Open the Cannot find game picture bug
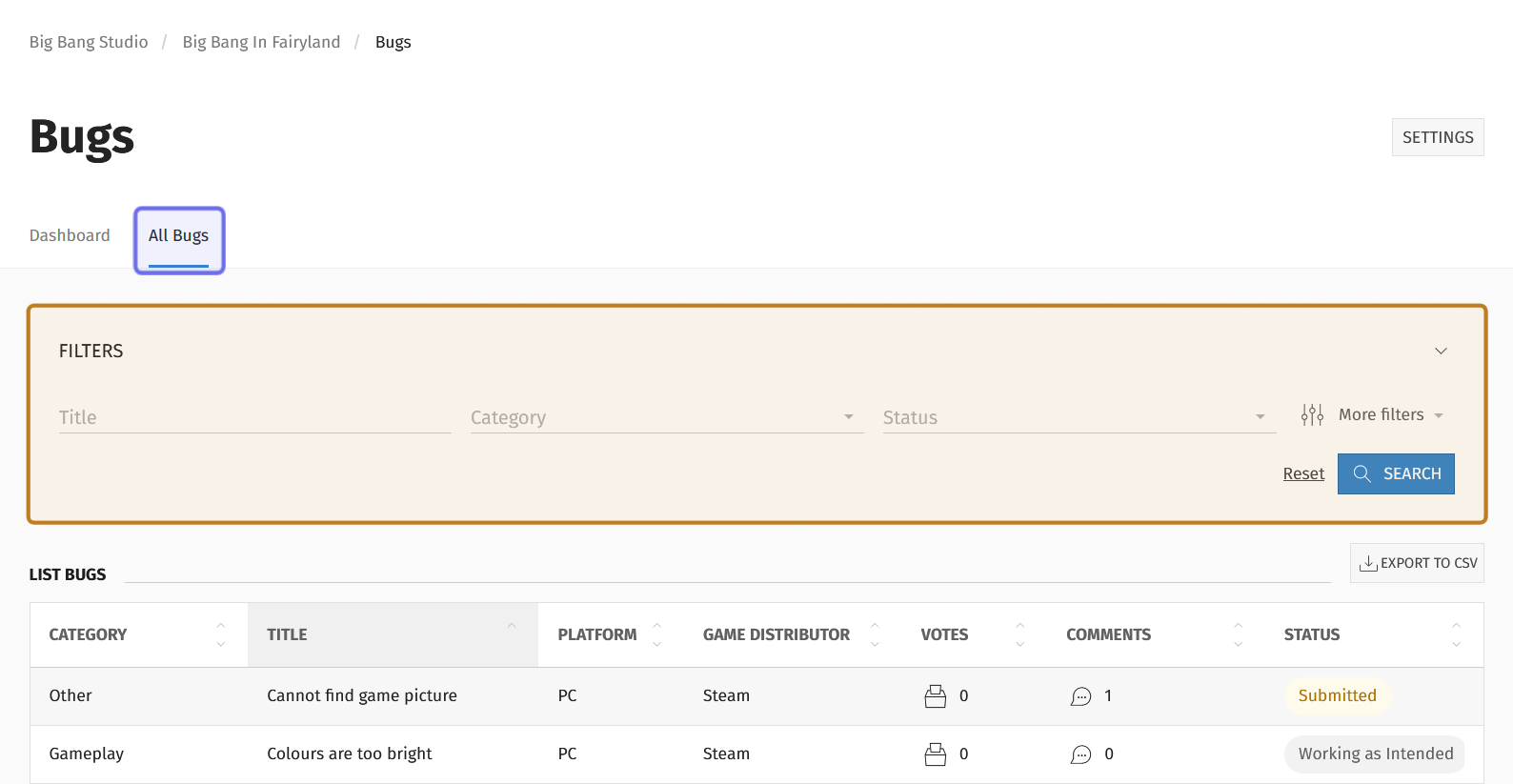The width and height of the screenshot is (1513, 784). point(362,695)
